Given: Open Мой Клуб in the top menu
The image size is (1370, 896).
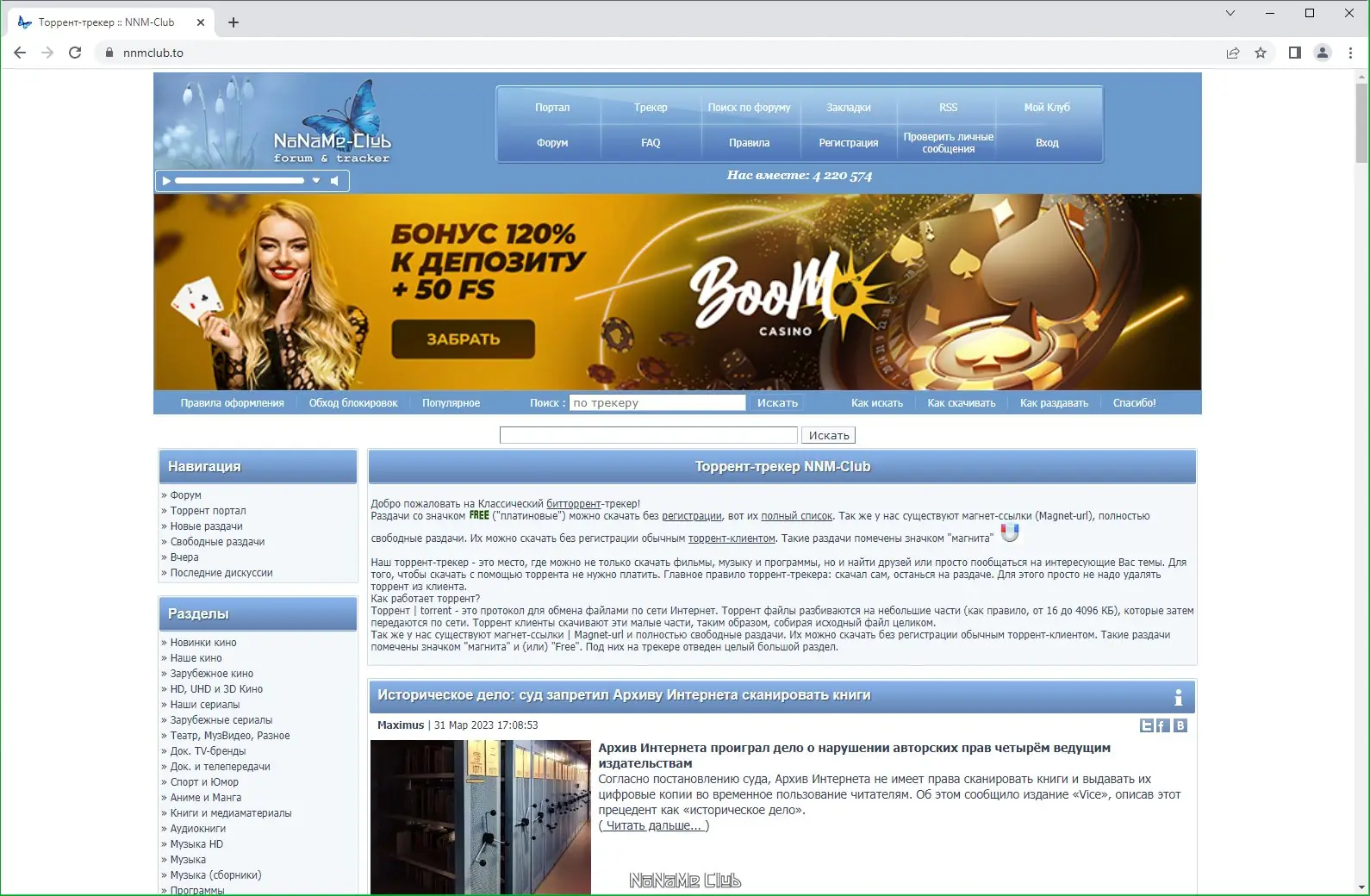Looking at the screenshot, I should coord(1047,108).
